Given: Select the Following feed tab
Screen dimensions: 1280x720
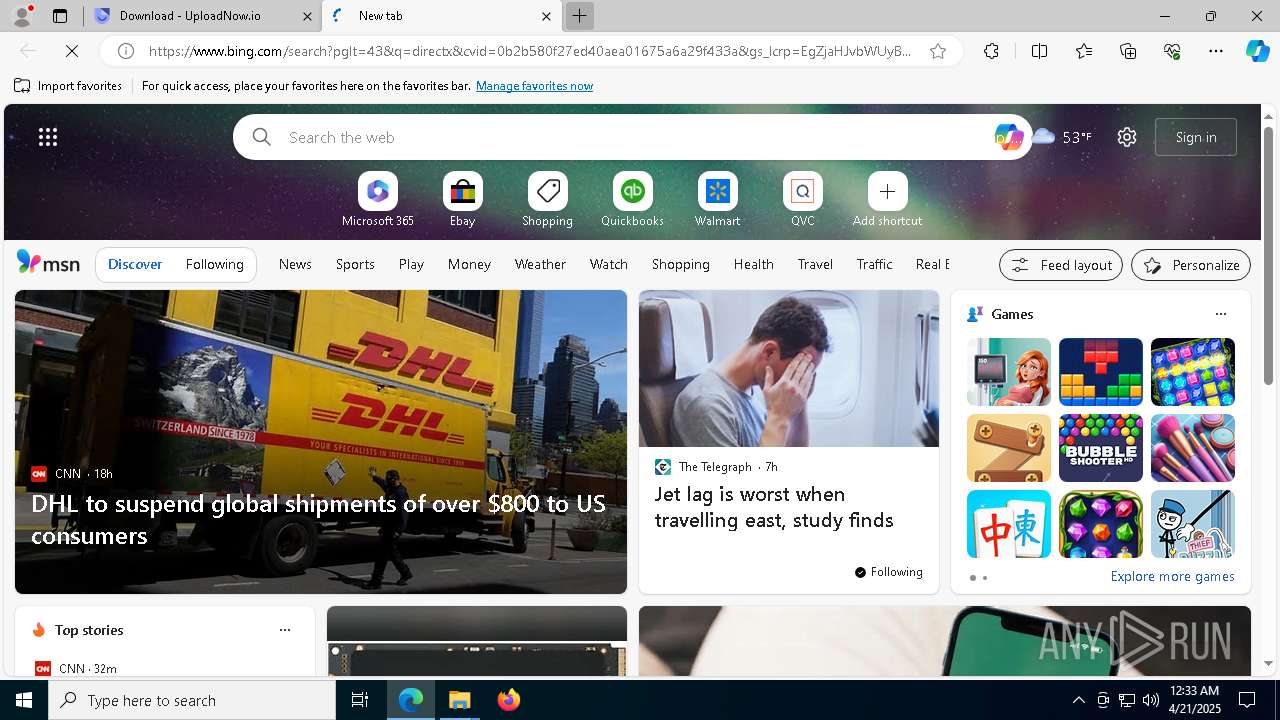Looking at the screenshot, I should (214, 264).
